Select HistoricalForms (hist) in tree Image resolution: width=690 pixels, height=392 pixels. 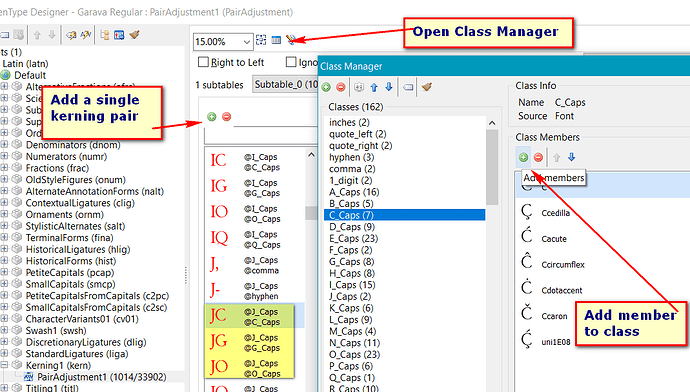point(71,261)
